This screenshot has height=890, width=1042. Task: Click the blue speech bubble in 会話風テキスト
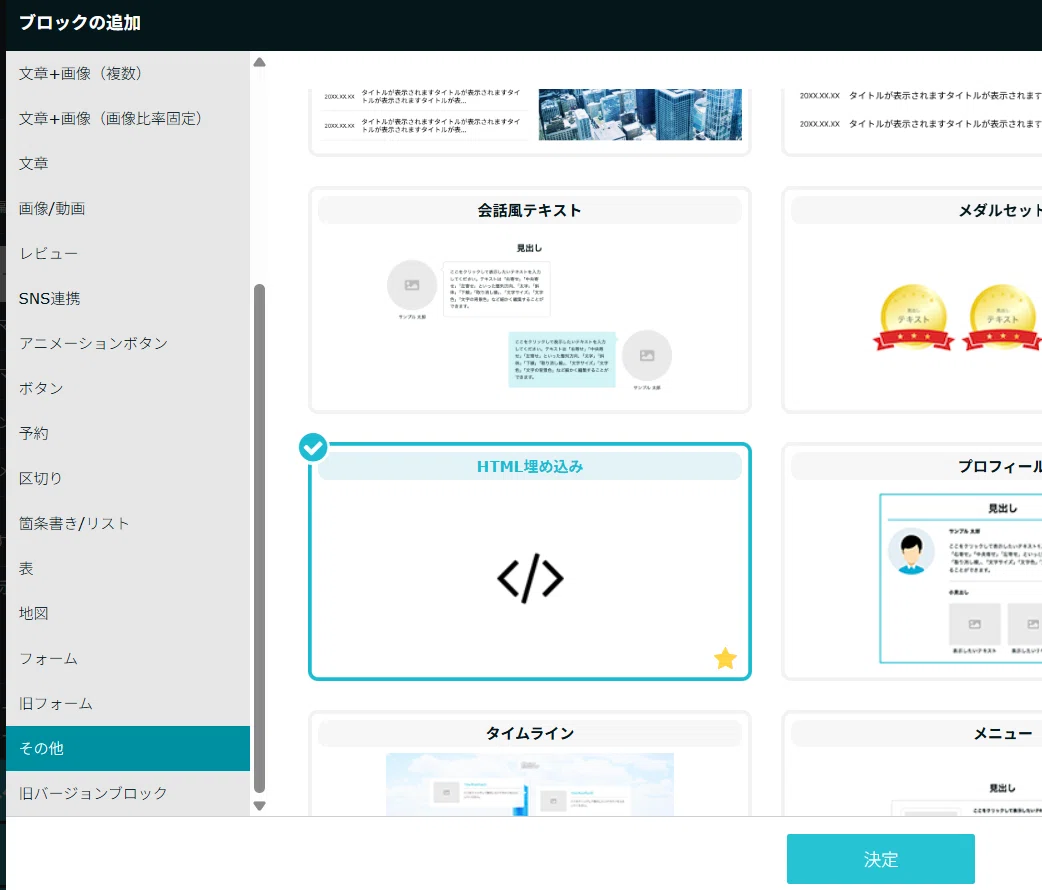pos(562,360)
